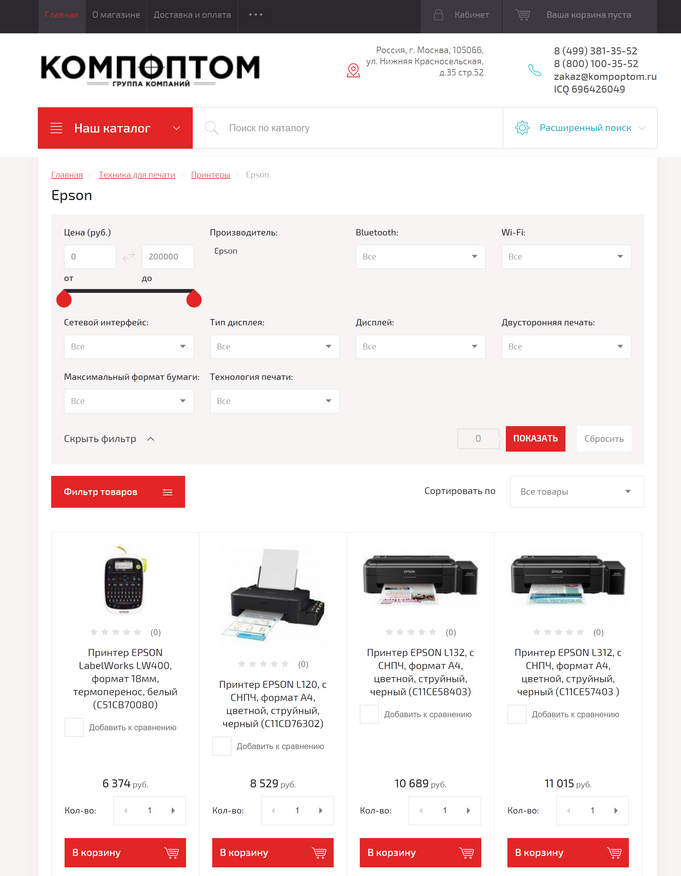The image size is (681, 876).
Task: Collapse filter via Скрыть фильтр
Action: click(109, 439)
